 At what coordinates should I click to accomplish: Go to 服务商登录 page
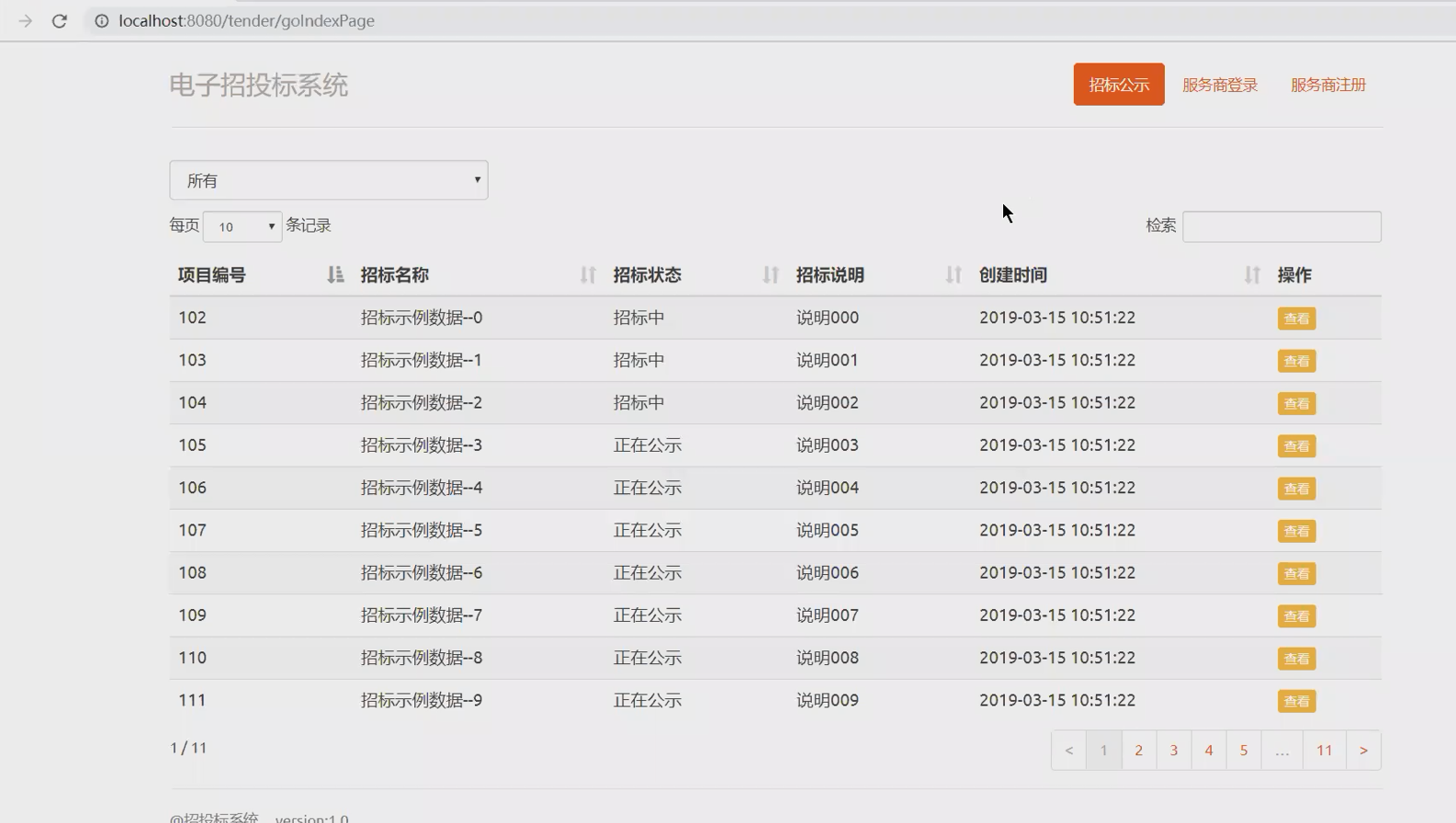[x=1220, y=85]
